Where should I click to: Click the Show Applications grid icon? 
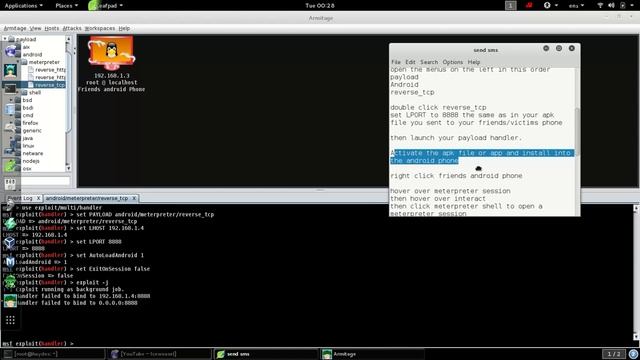tap(10, 320)
